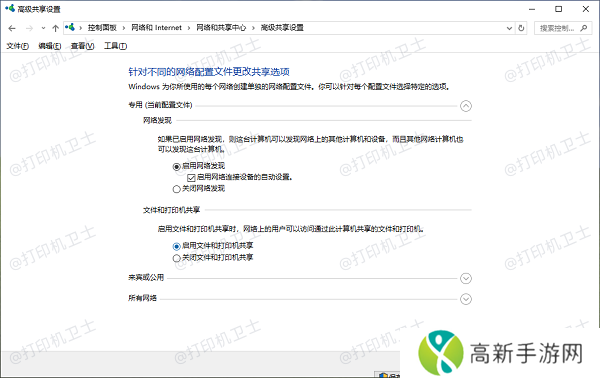
Task: Click the 文件和打印机共享 section label
Action: click(x=171, y=210)
